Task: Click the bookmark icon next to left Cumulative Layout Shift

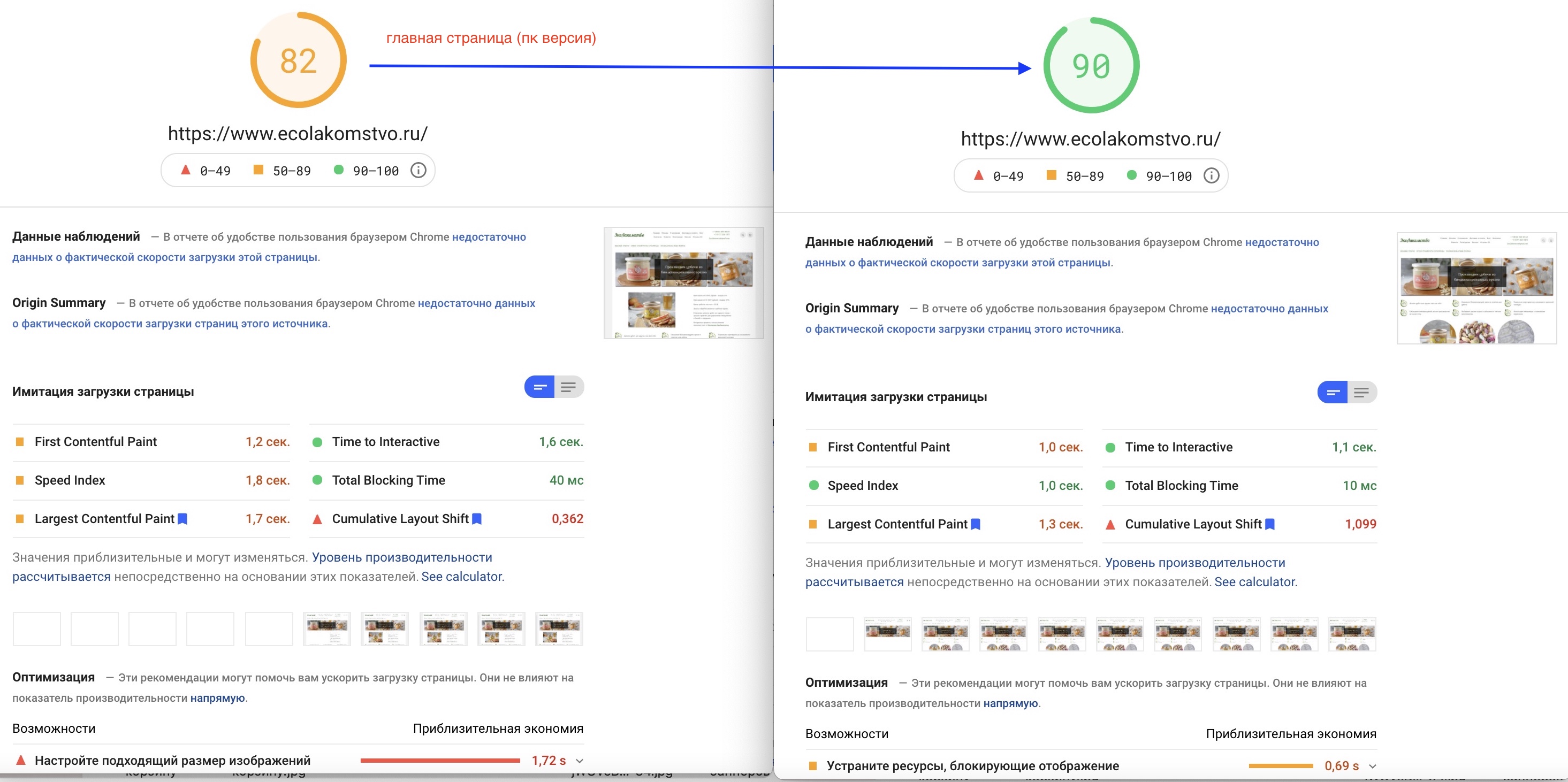Action: (477, 518)
